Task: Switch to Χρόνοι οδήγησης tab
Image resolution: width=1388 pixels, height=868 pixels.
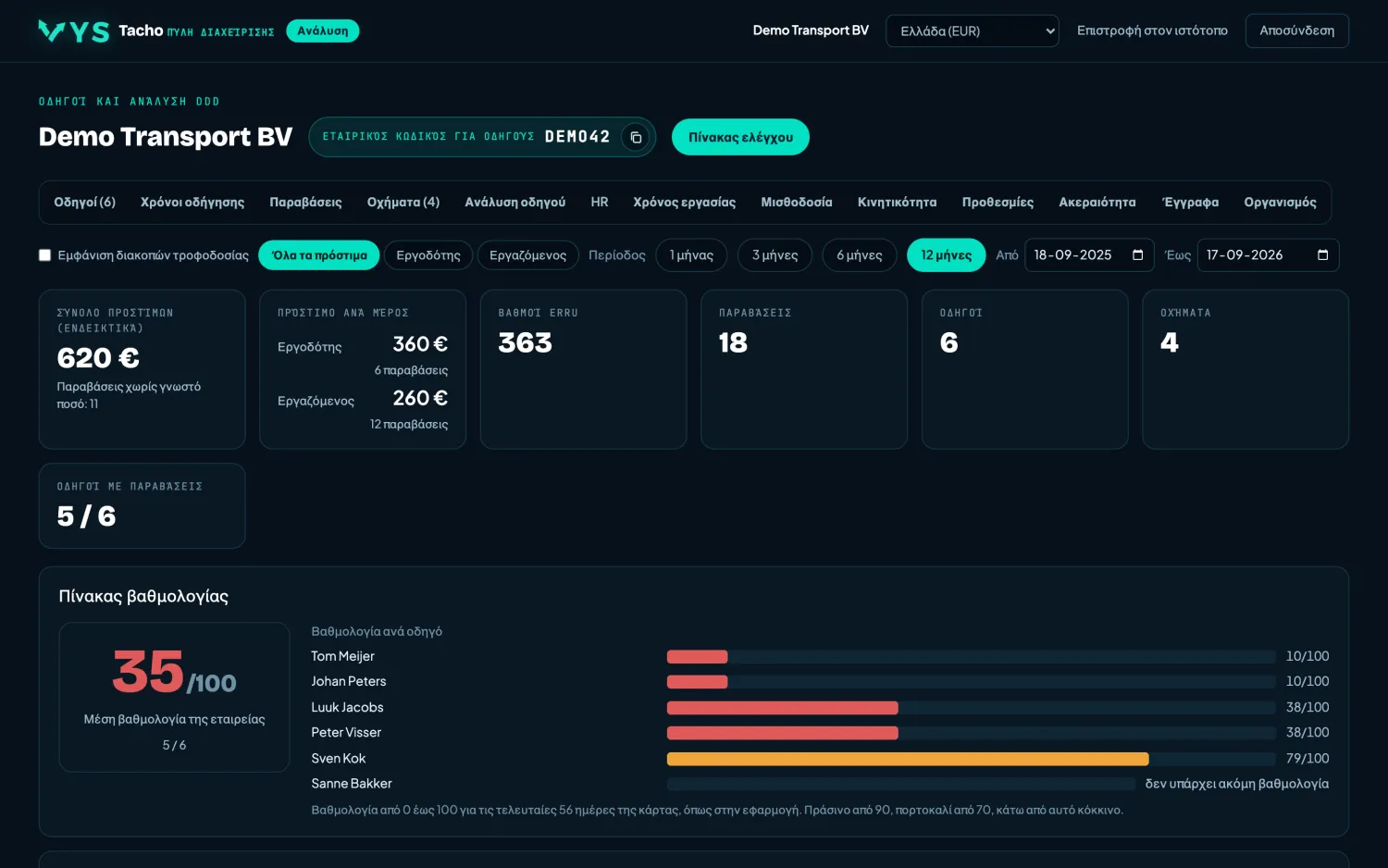Action: pyautogui.click(x=192, y=203)
